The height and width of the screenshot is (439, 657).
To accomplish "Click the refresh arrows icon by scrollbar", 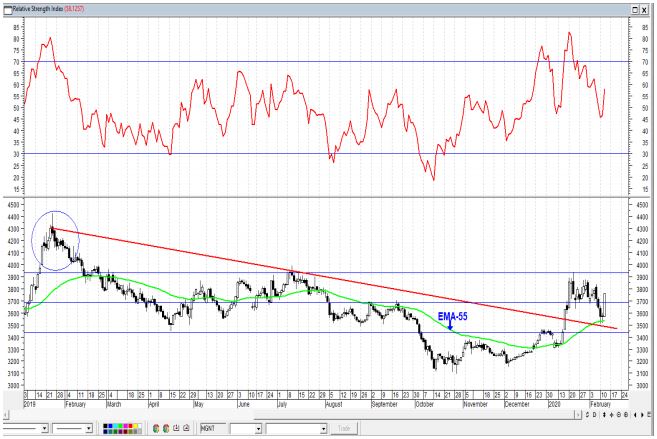I will click(587, 415).
